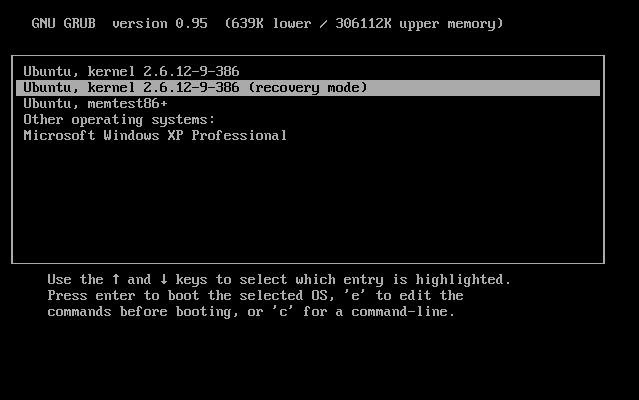Image resolution: width=639 pixels, height=400 pixels.
Task: Click the '639K lower / 306112K upper memory' text
Action: tap(364, 24)
